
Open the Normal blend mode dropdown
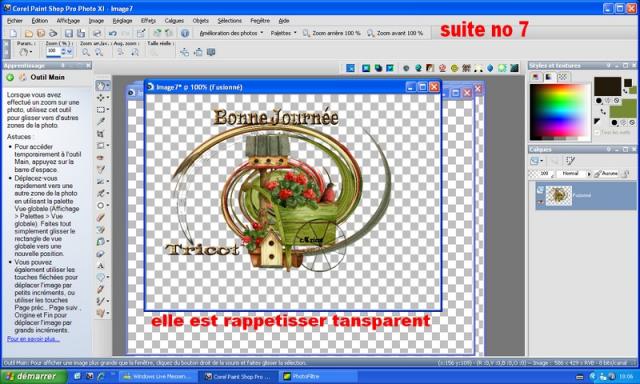tap(574, 173)
